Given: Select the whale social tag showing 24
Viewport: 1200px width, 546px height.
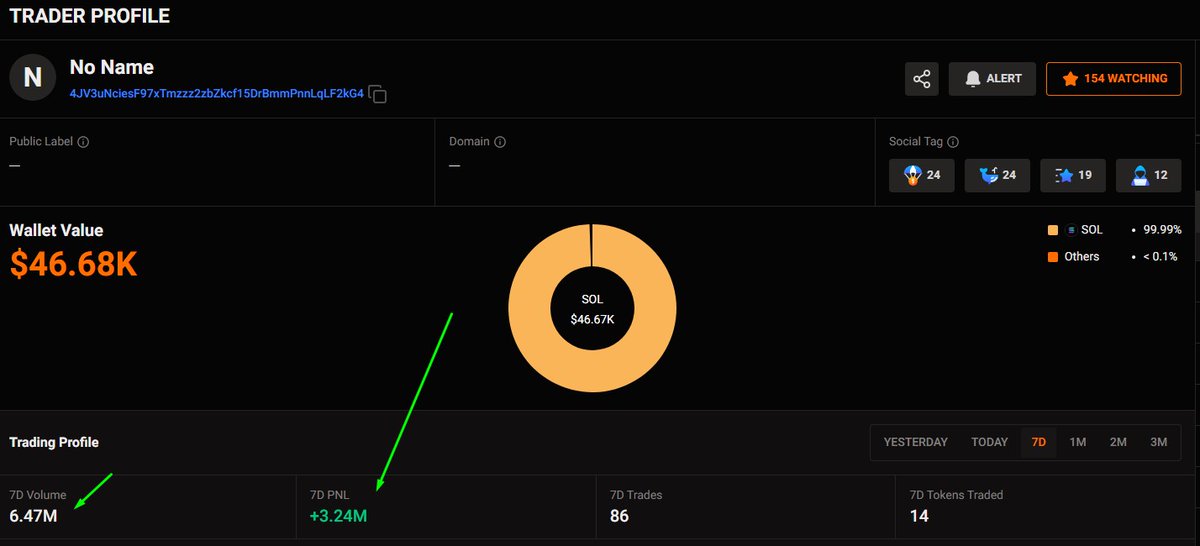Looking at the screenshot, I should click(x=998, y=175).
